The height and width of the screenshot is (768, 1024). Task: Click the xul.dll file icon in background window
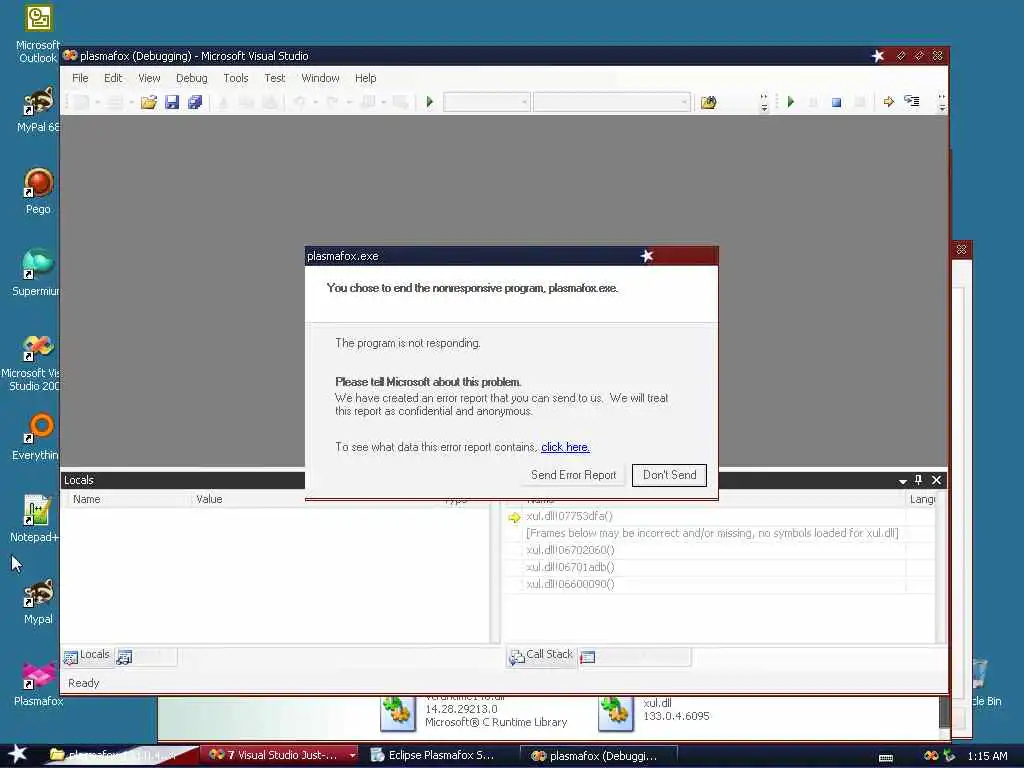(615, 712)
